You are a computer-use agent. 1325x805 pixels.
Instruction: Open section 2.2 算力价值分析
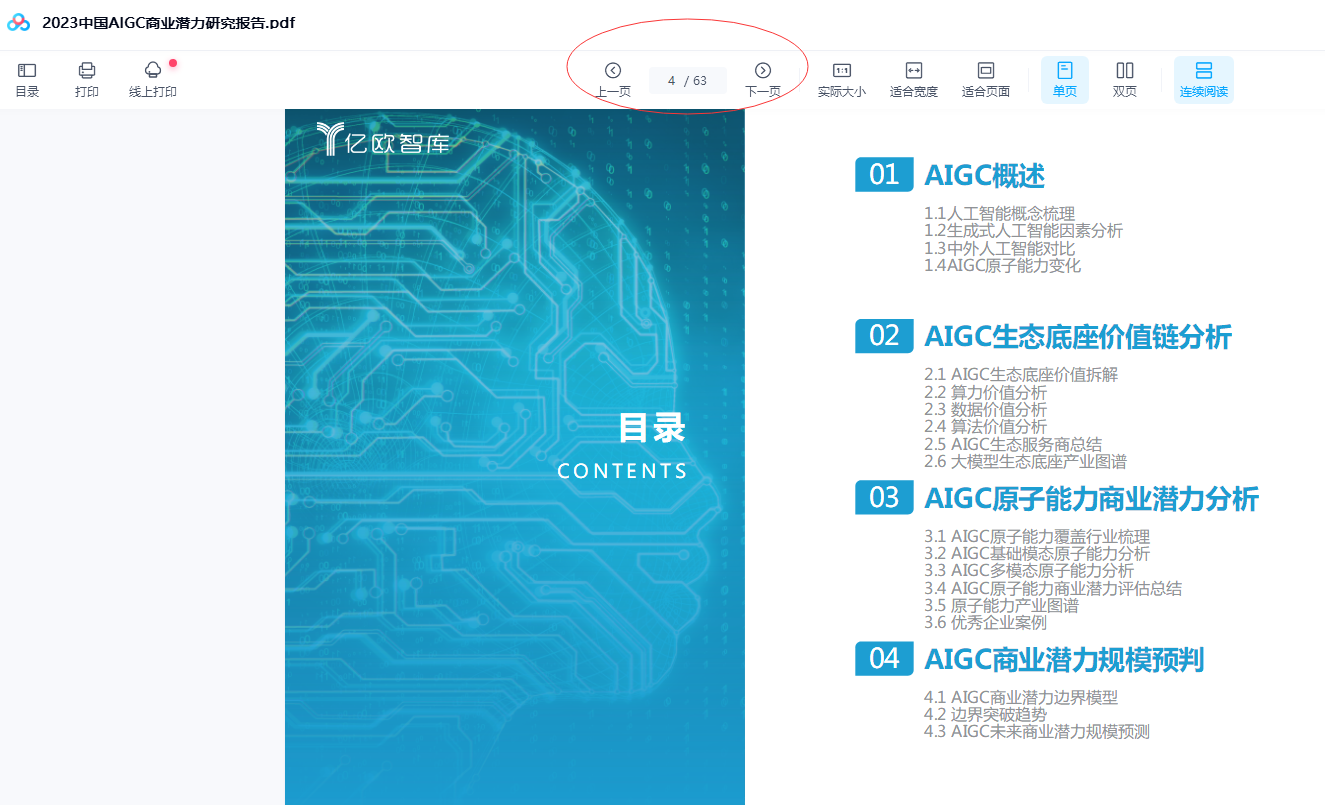pos(985,393)
